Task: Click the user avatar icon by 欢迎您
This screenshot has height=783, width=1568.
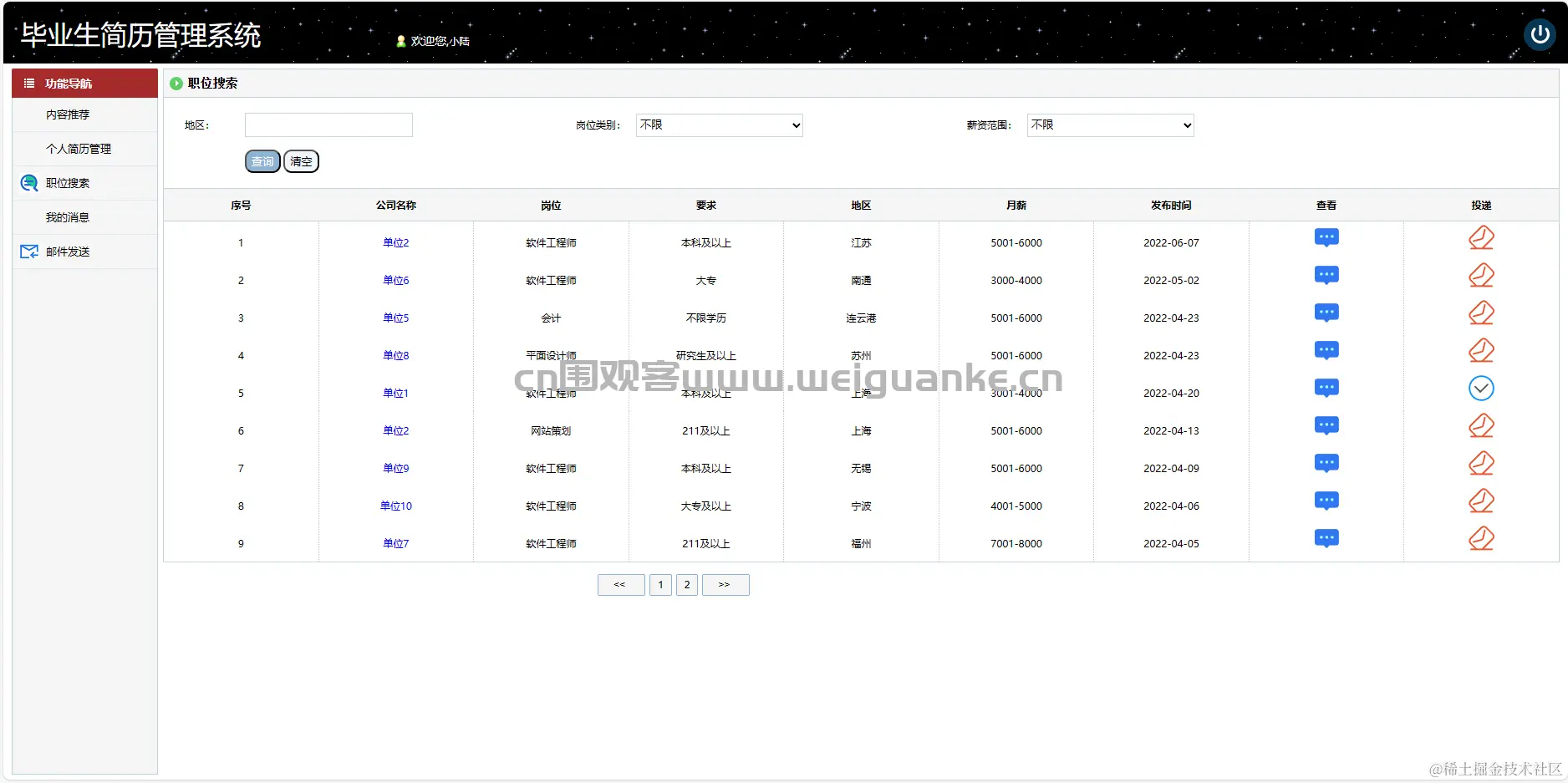Action: pyautogui.click(x=401, y=41)
